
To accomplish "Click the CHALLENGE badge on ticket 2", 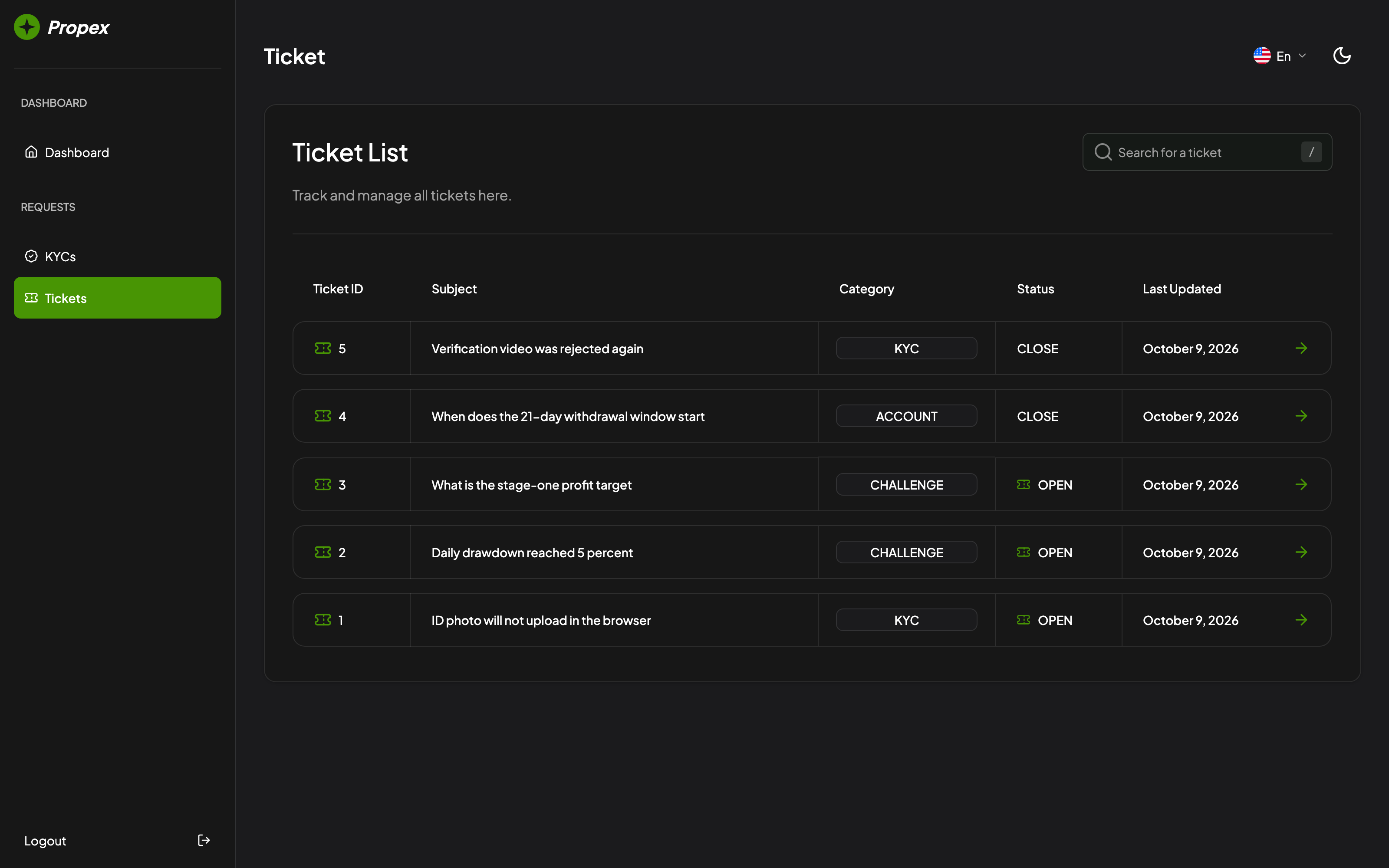I will point(906,552).
